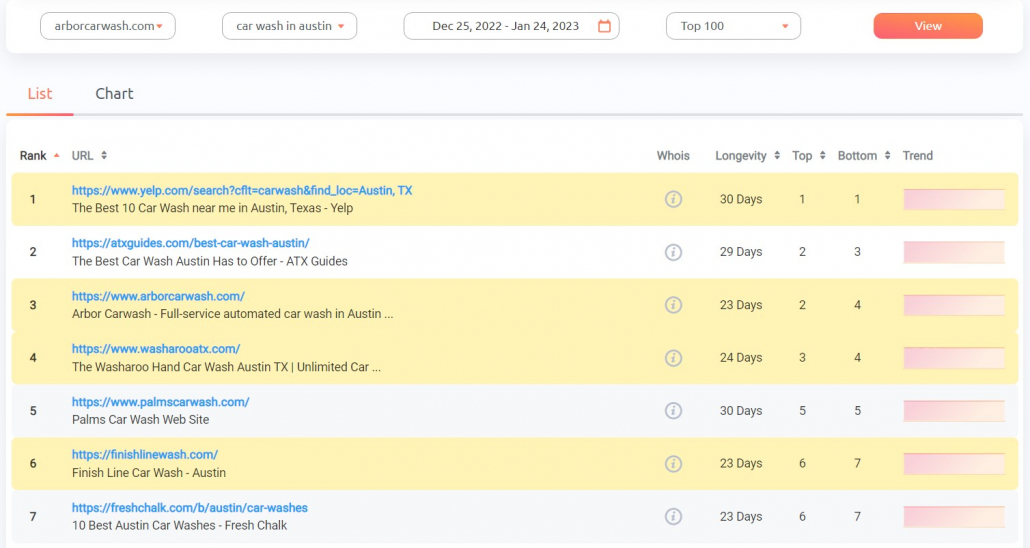Open the atxguides.com best-car-wash-austin link
Viewport: 1030px width, 548px height.
tap(190, 243)
